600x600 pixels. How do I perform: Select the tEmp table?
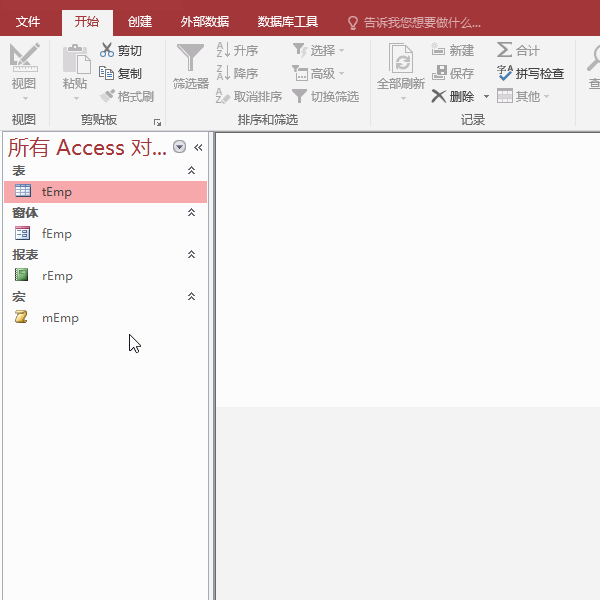click(x=106, y=192)
